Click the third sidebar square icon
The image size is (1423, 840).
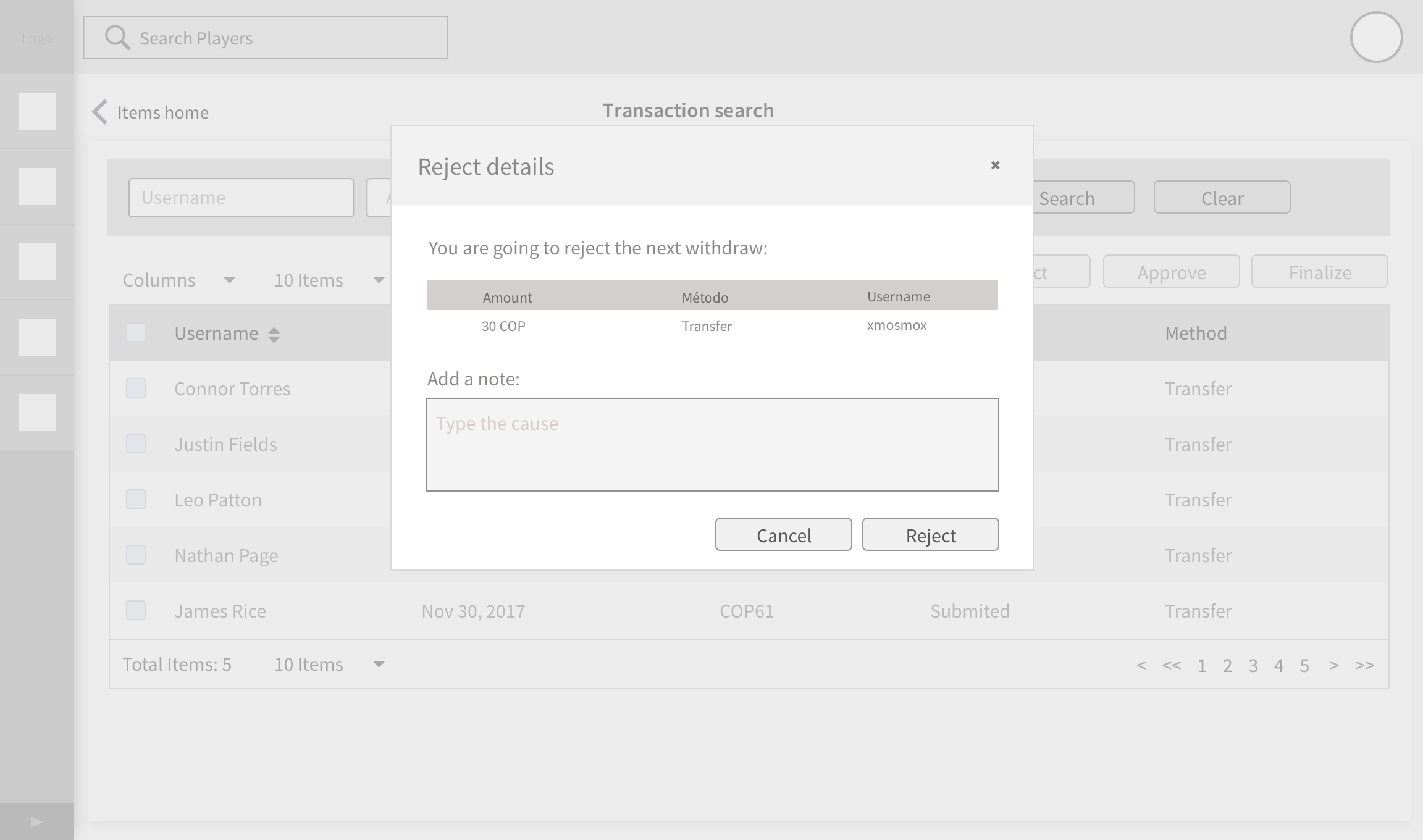[37, 262]
